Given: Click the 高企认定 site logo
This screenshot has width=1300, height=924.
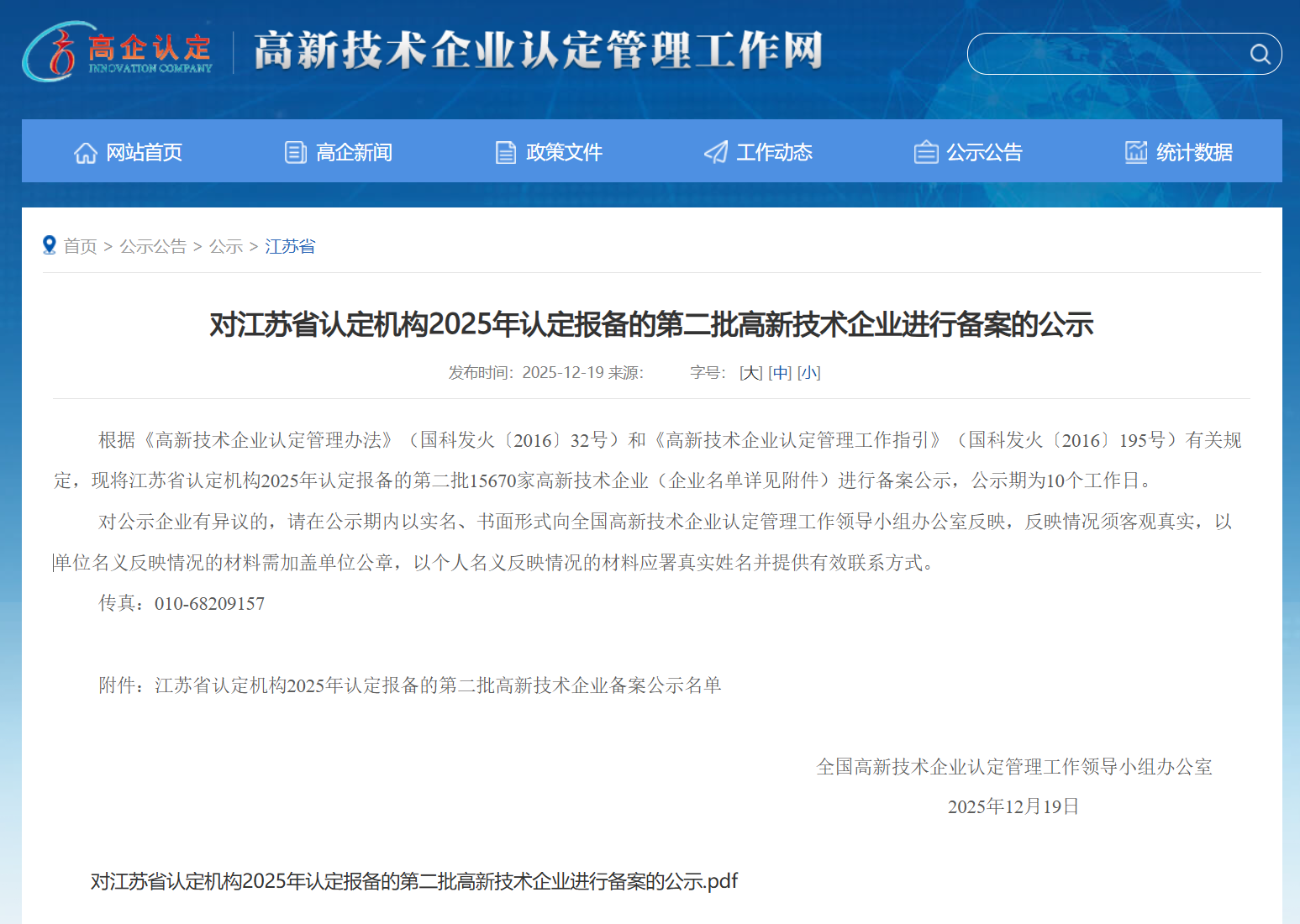Looking at the screenshot, I should pos(118,52).
